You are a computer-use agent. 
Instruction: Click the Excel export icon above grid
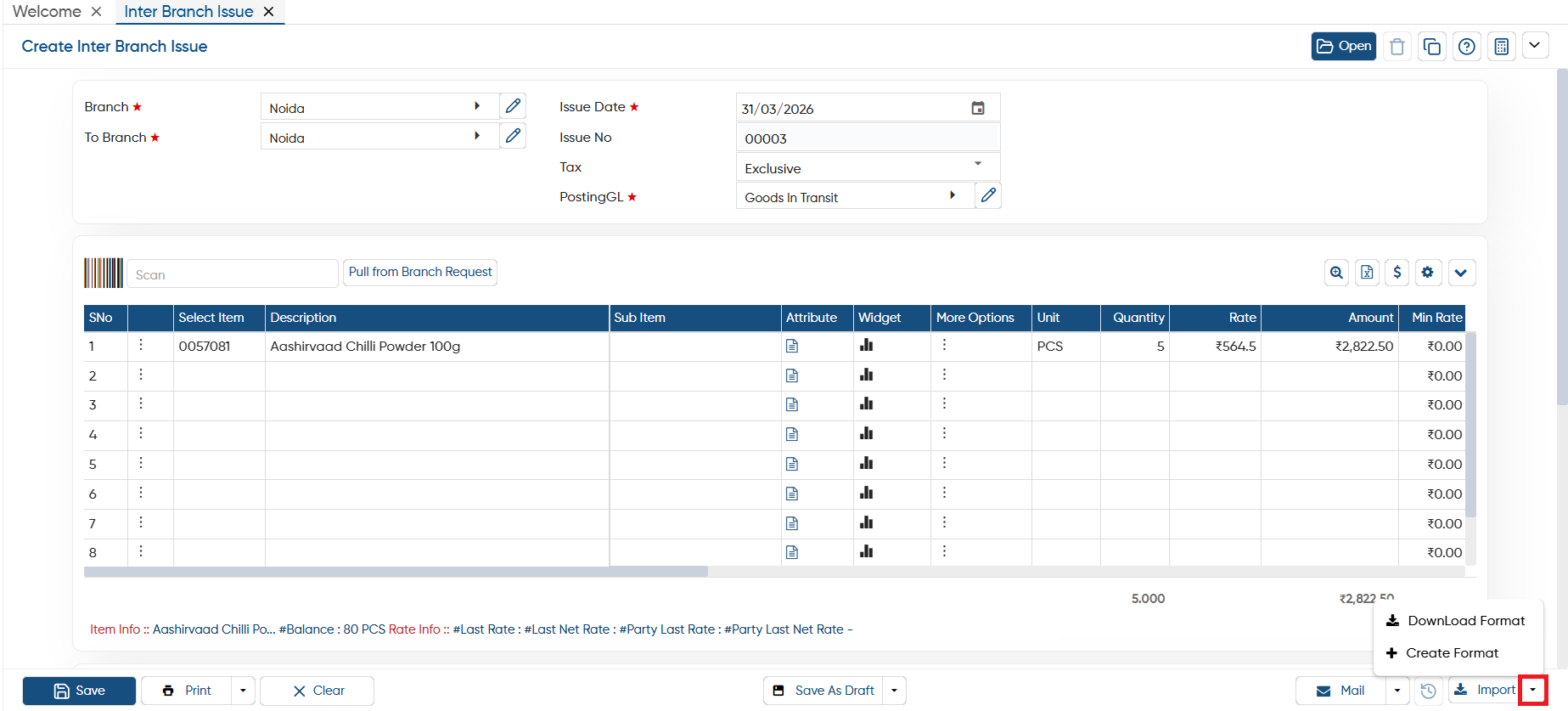[x=1367, y=273]
